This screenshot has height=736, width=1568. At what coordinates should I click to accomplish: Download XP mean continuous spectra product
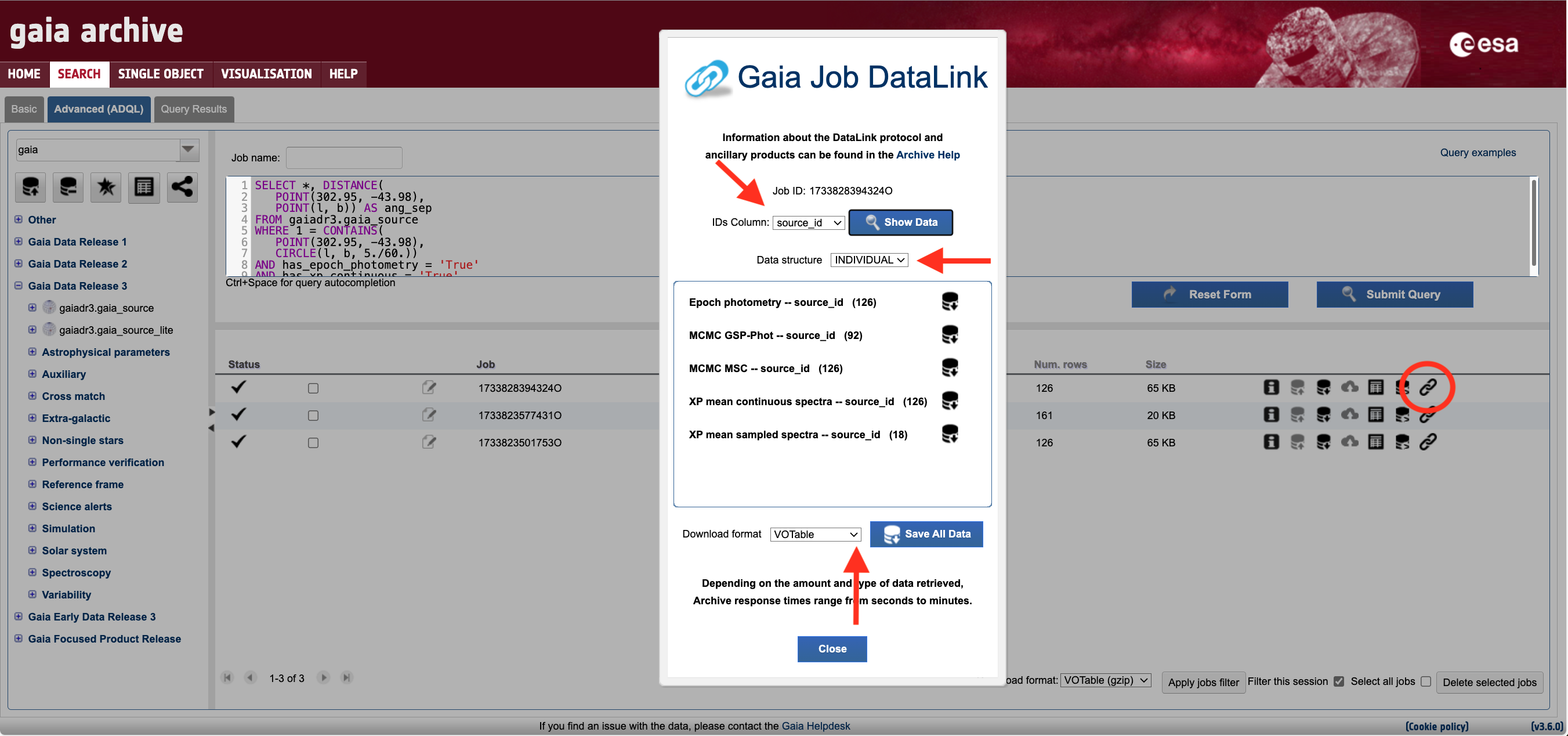click(x=950, y=401)
